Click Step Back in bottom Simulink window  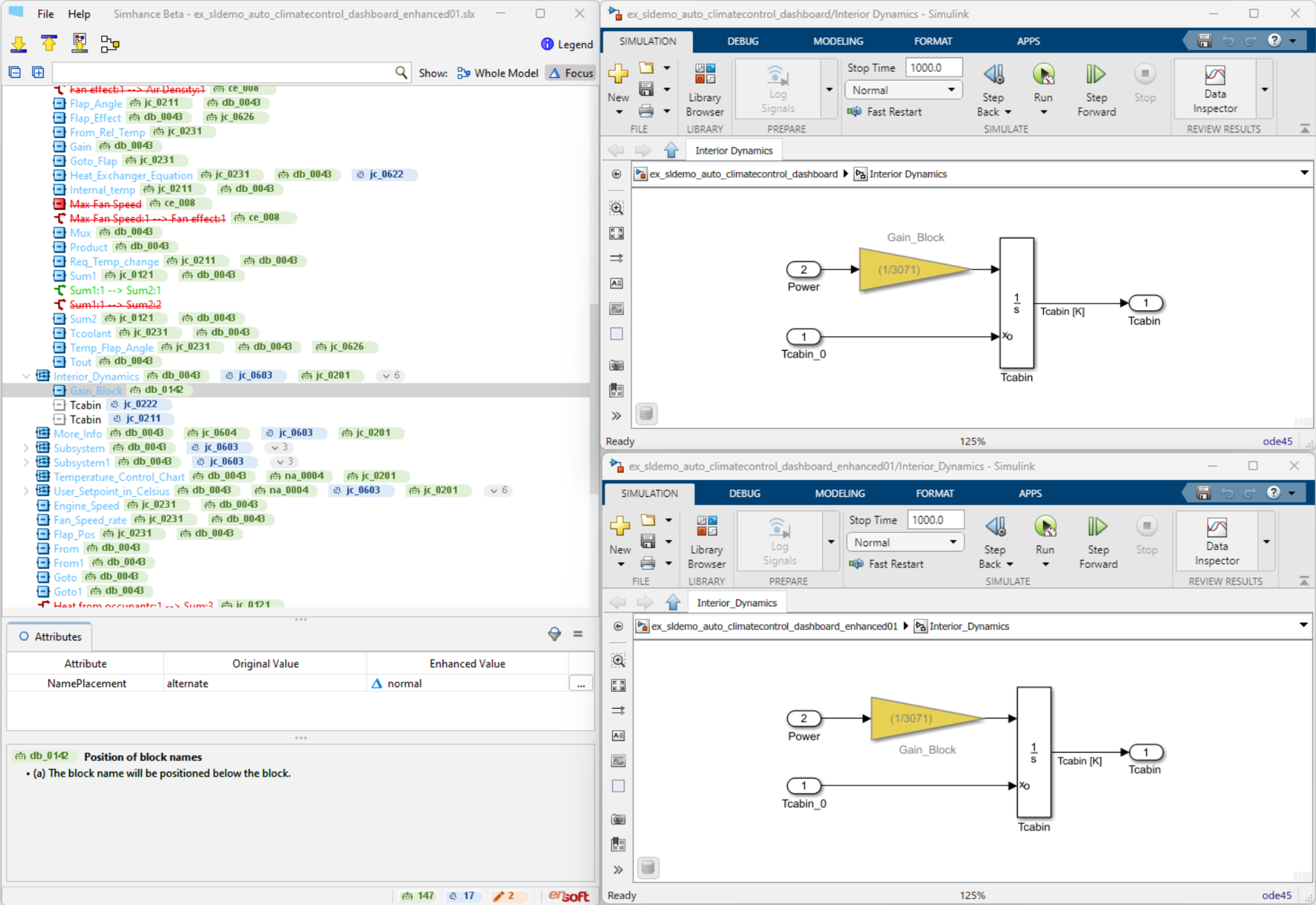coord(994,526)
